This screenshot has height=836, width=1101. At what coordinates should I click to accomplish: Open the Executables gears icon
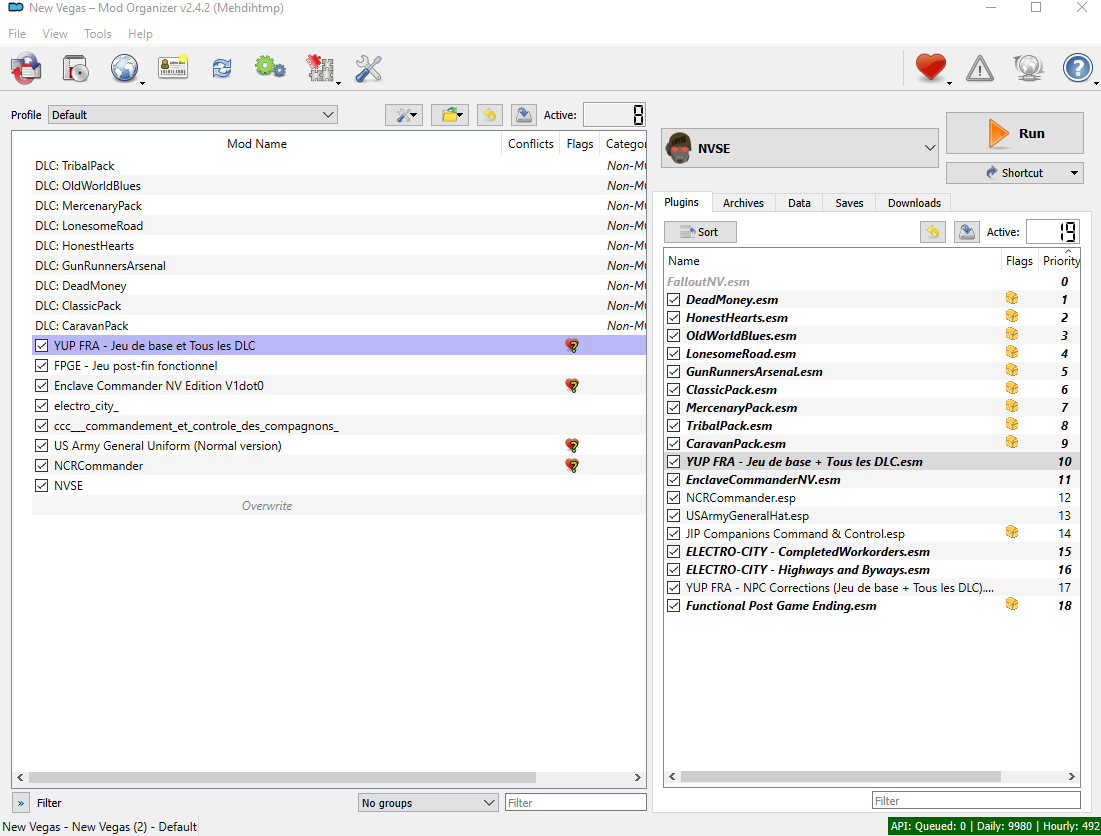coord(270,67)
